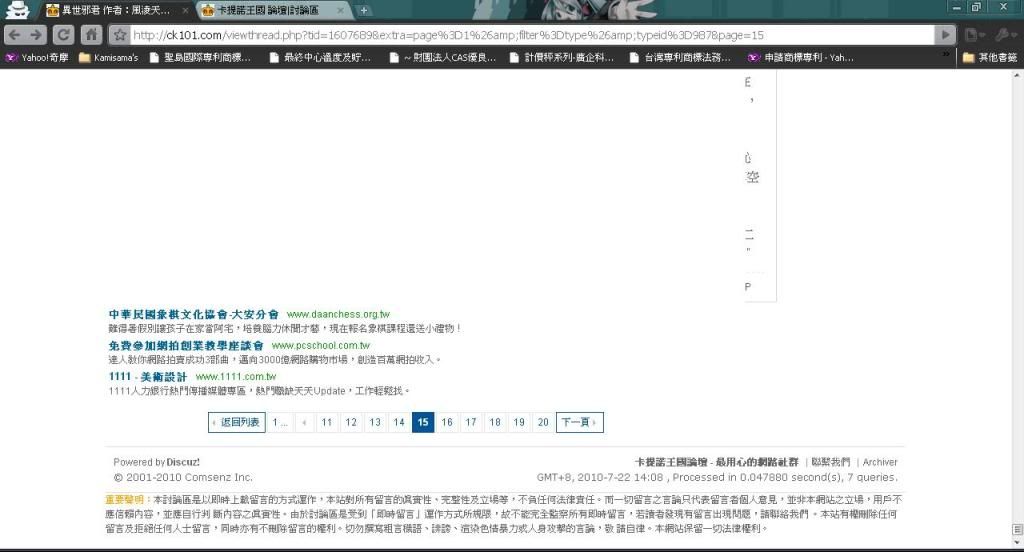Open the Kamisama's bookmark folder

coord(108,57)
